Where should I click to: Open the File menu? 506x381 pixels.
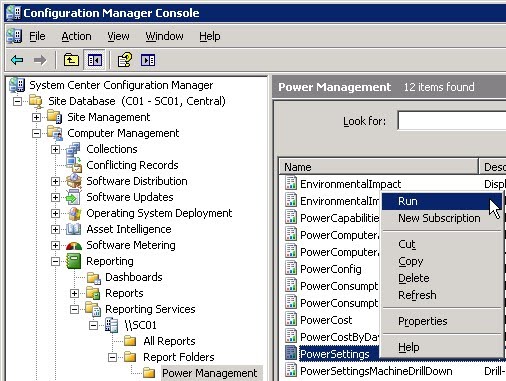coord(37,36)
